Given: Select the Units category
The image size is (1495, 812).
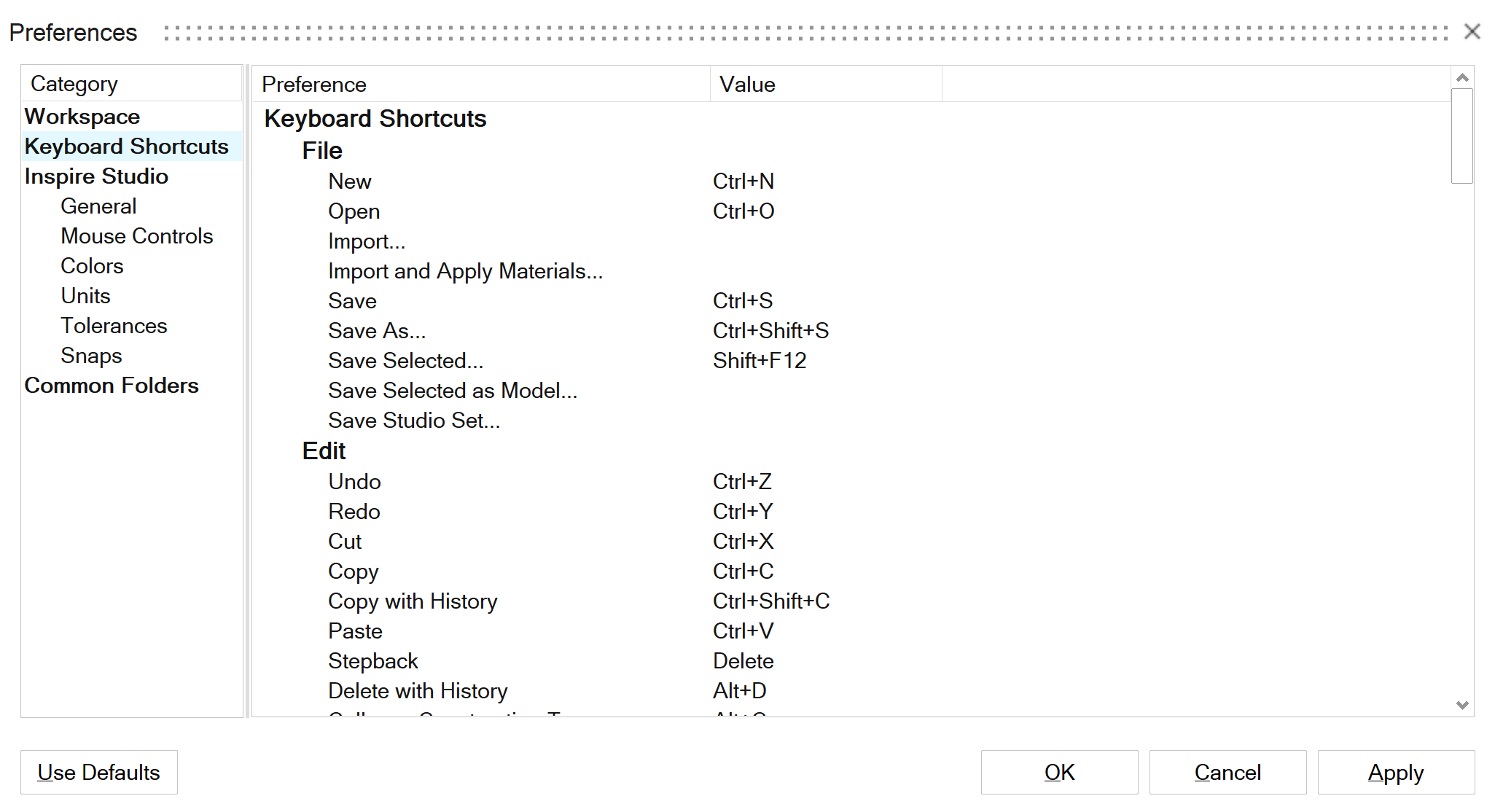Looking at the screenshot, I should coord(85,296).
